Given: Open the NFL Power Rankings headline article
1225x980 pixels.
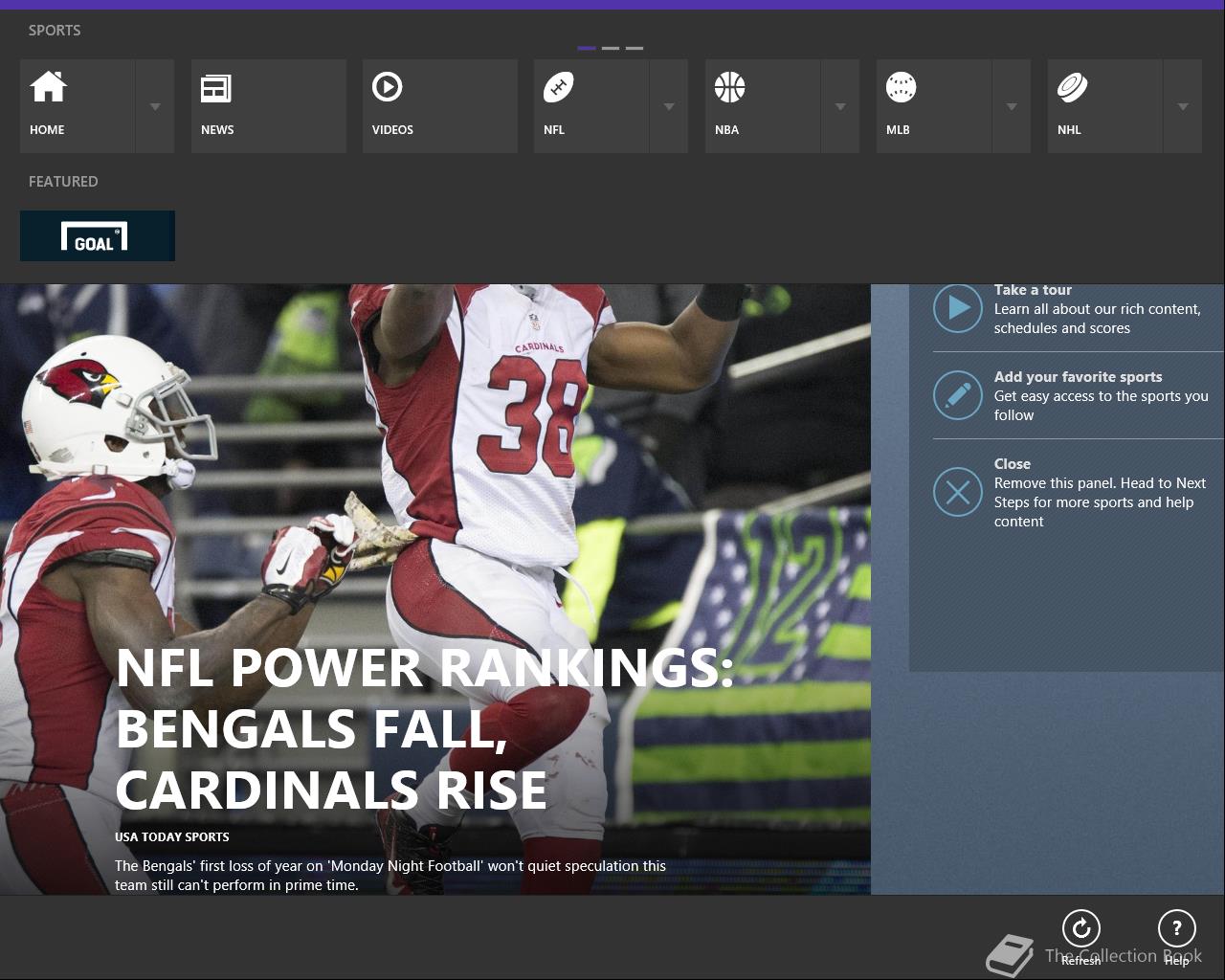Looking at the screenshot, I should point(425,729).
